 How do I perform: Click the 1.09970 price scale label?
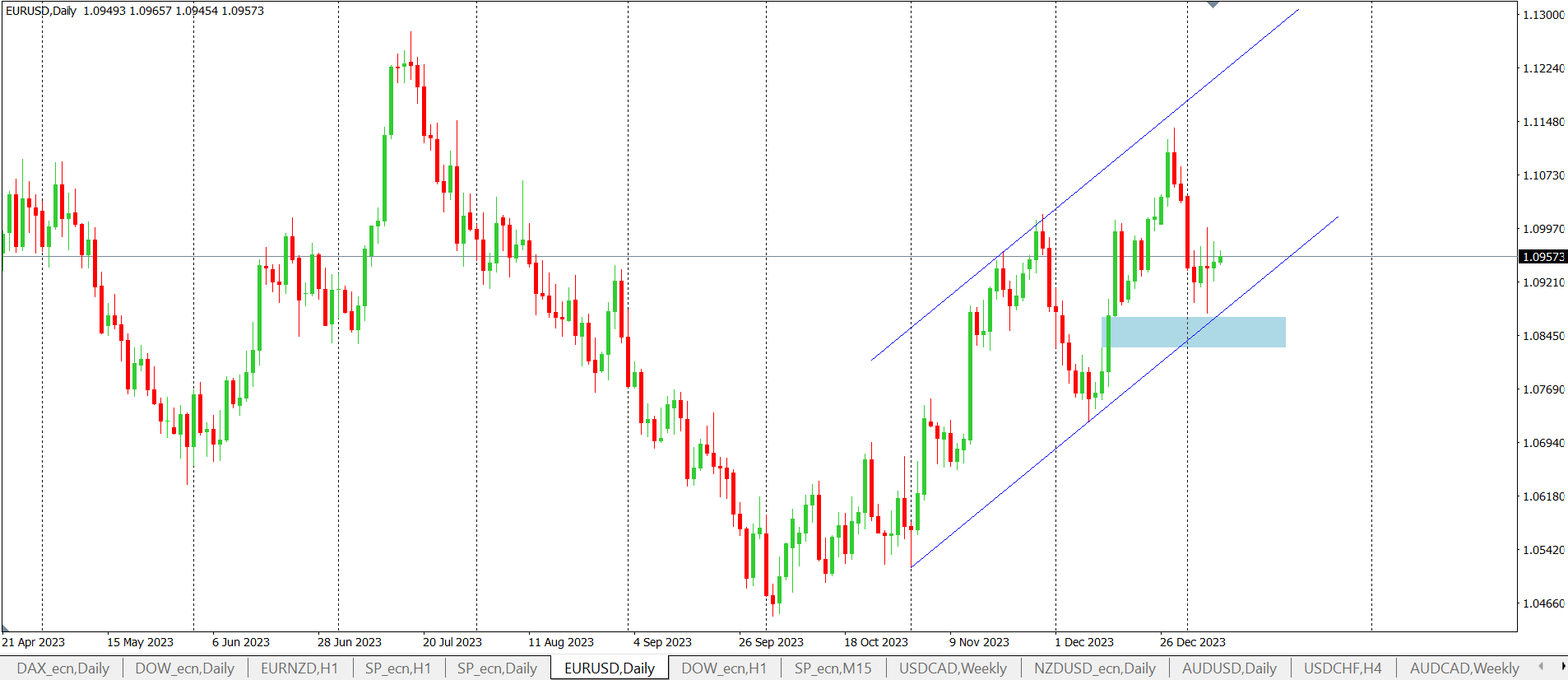point(1543,229)
